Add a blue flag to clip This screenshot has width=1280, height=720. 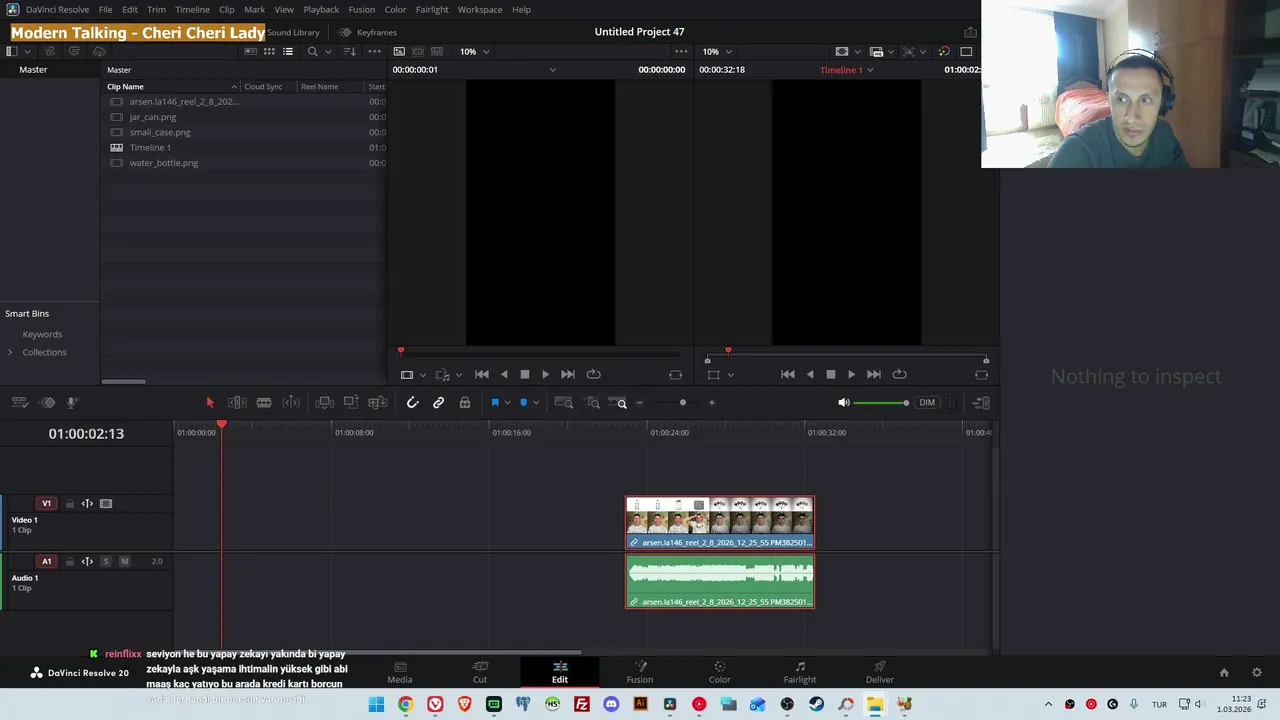495,403
